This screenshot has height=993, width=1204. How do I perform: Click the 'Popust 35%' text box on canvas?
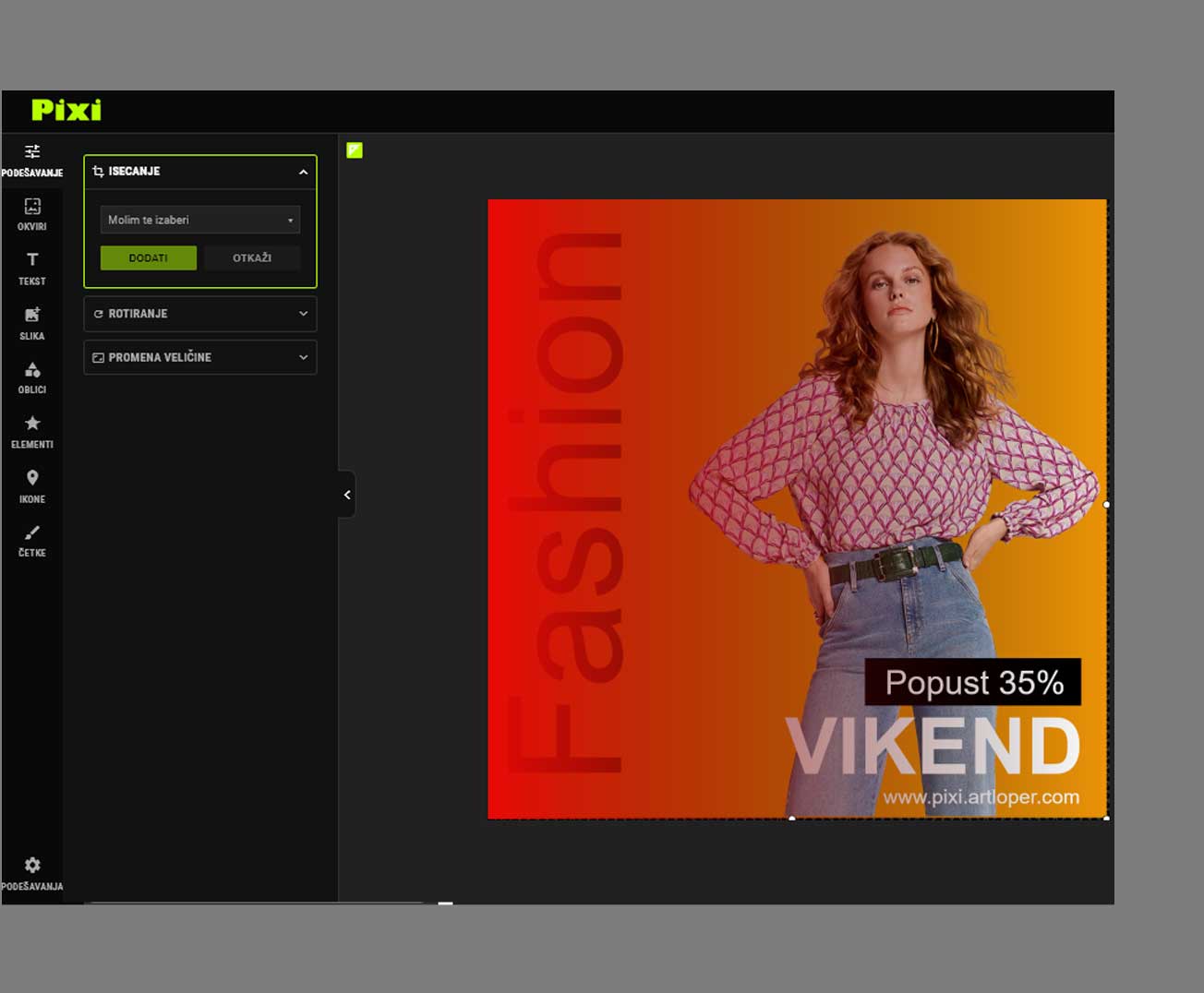tap(972, 682)
